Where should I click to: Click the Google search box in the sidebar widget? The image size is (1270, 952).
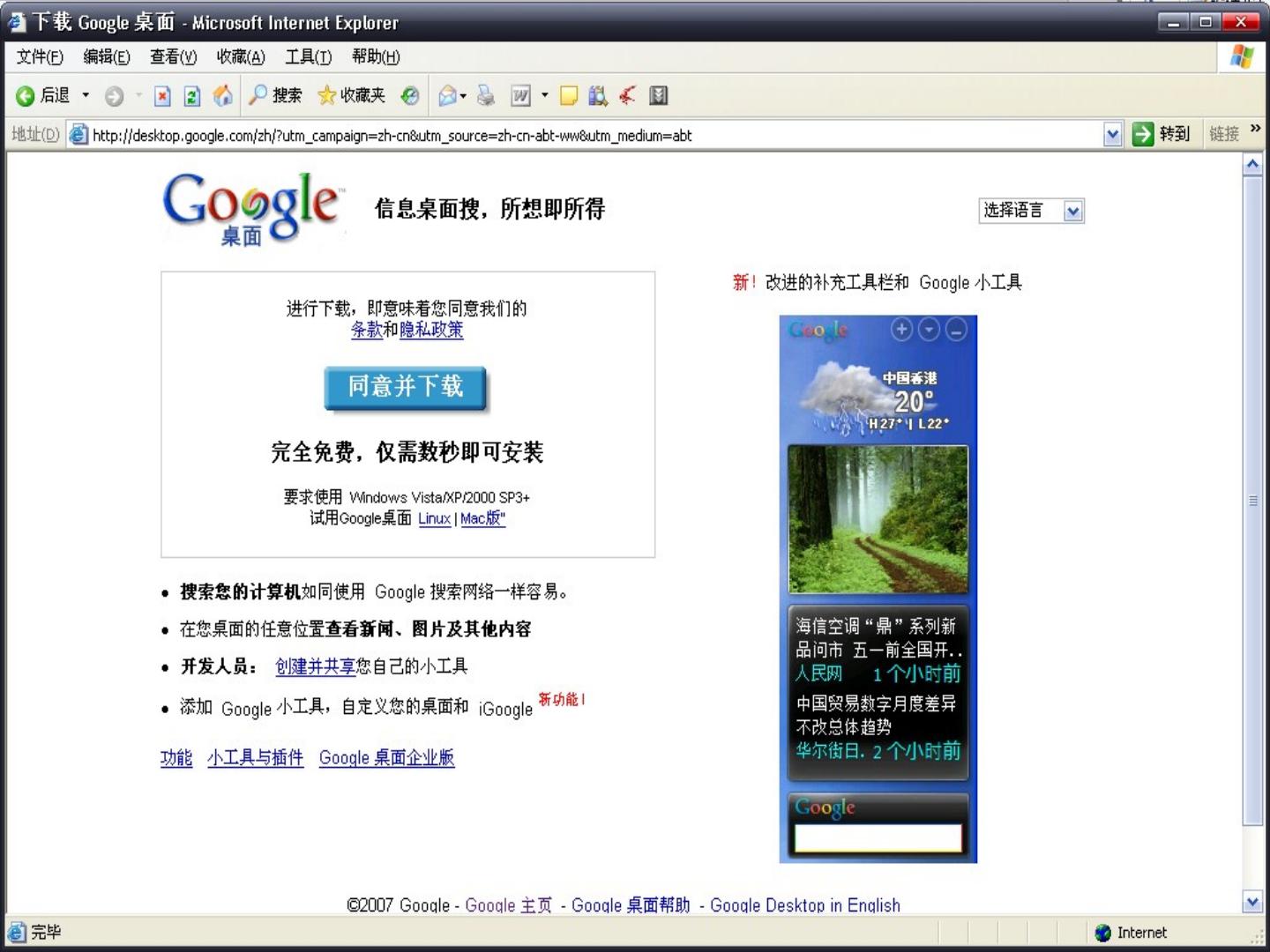(878, 837)
